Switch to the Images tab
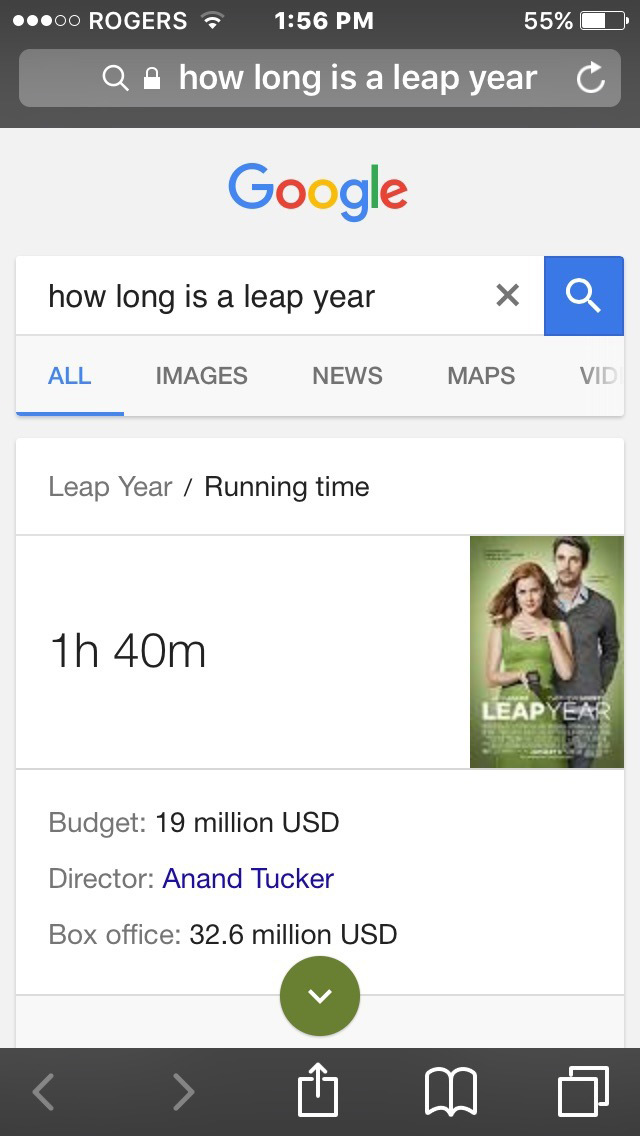Image resolution: width=640 pixels, height=1136 pixels. (x=201, y=376)
